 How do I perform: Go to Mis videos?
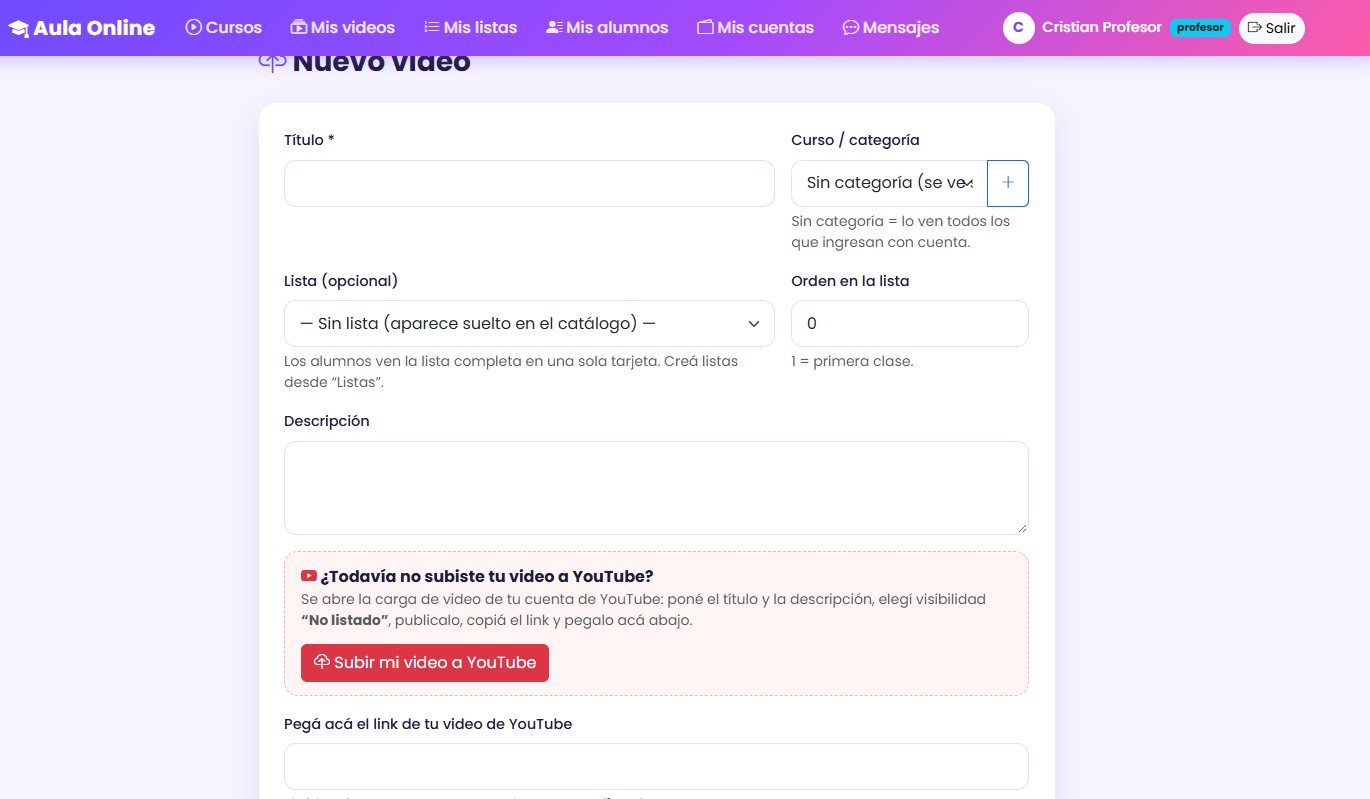click(x=343, y=28)
